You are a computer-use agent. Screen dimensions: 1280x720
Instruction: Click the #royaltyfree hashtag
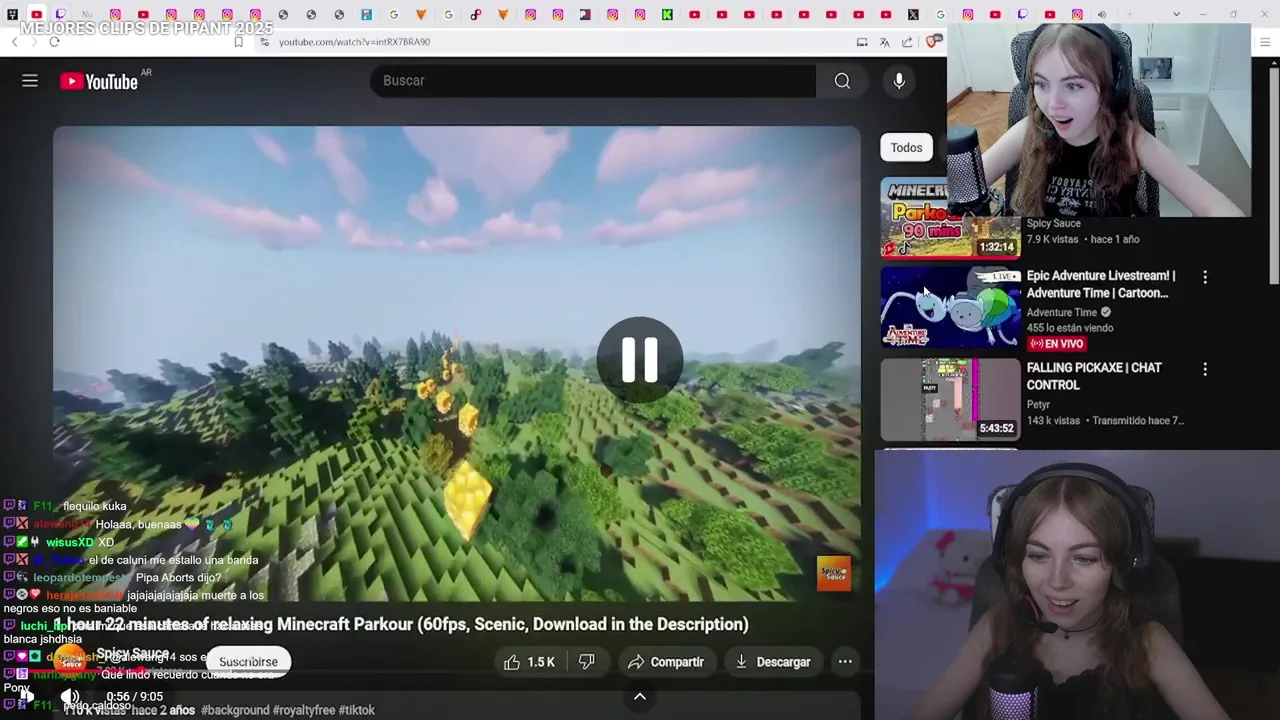pyautogui.click(x=304, y=710)
